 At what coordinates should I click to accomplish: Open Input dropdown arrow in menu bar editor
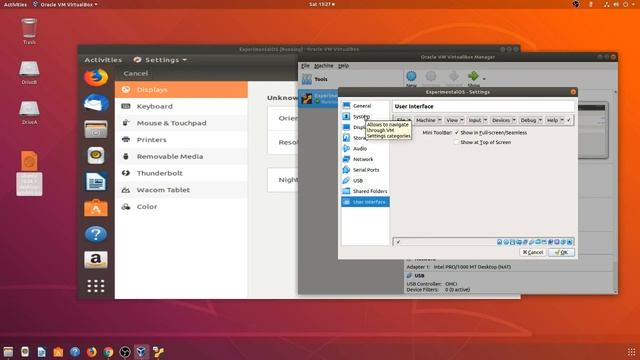(x=485, y=120)
